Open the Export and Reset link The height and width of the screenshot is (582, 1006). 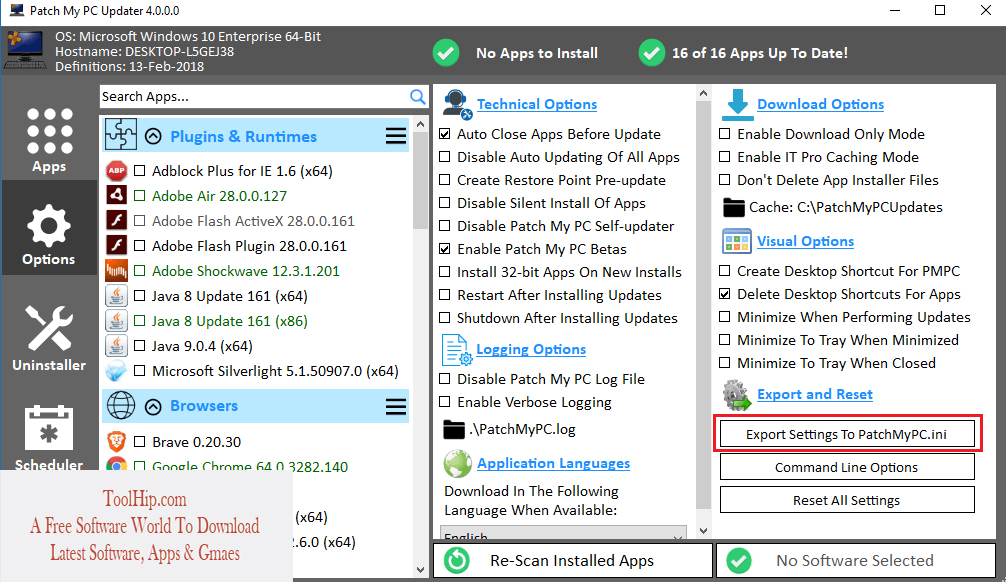pyautogui.click(x=815, y=395)
